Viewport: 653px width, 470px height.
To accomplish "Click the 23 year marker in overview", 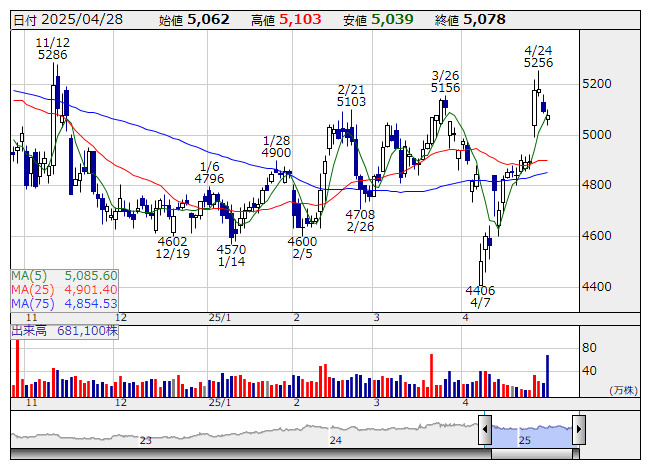I will pos(145,440).
